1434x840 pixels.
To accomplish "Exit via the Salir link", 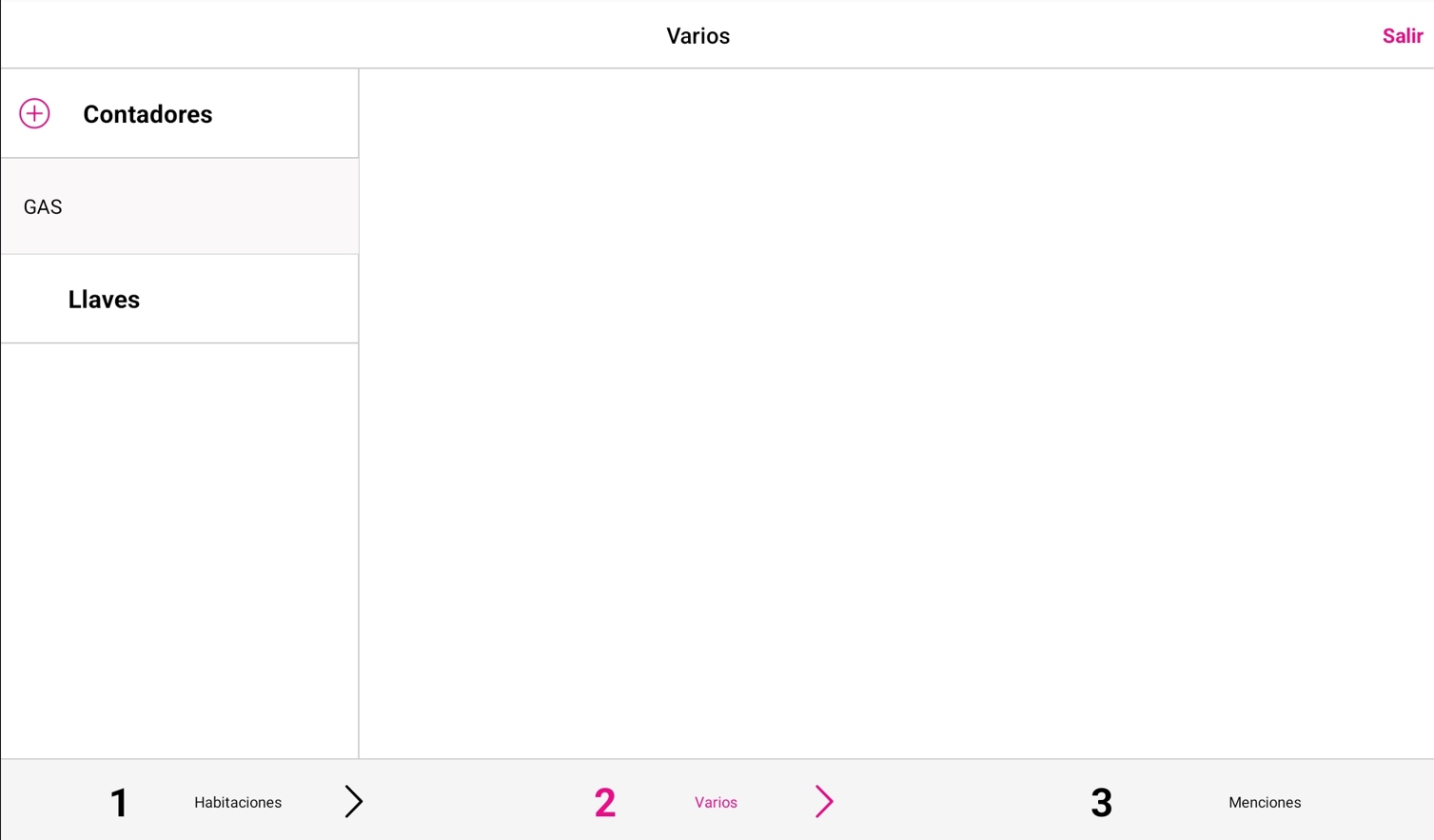I will point(1402,36).
